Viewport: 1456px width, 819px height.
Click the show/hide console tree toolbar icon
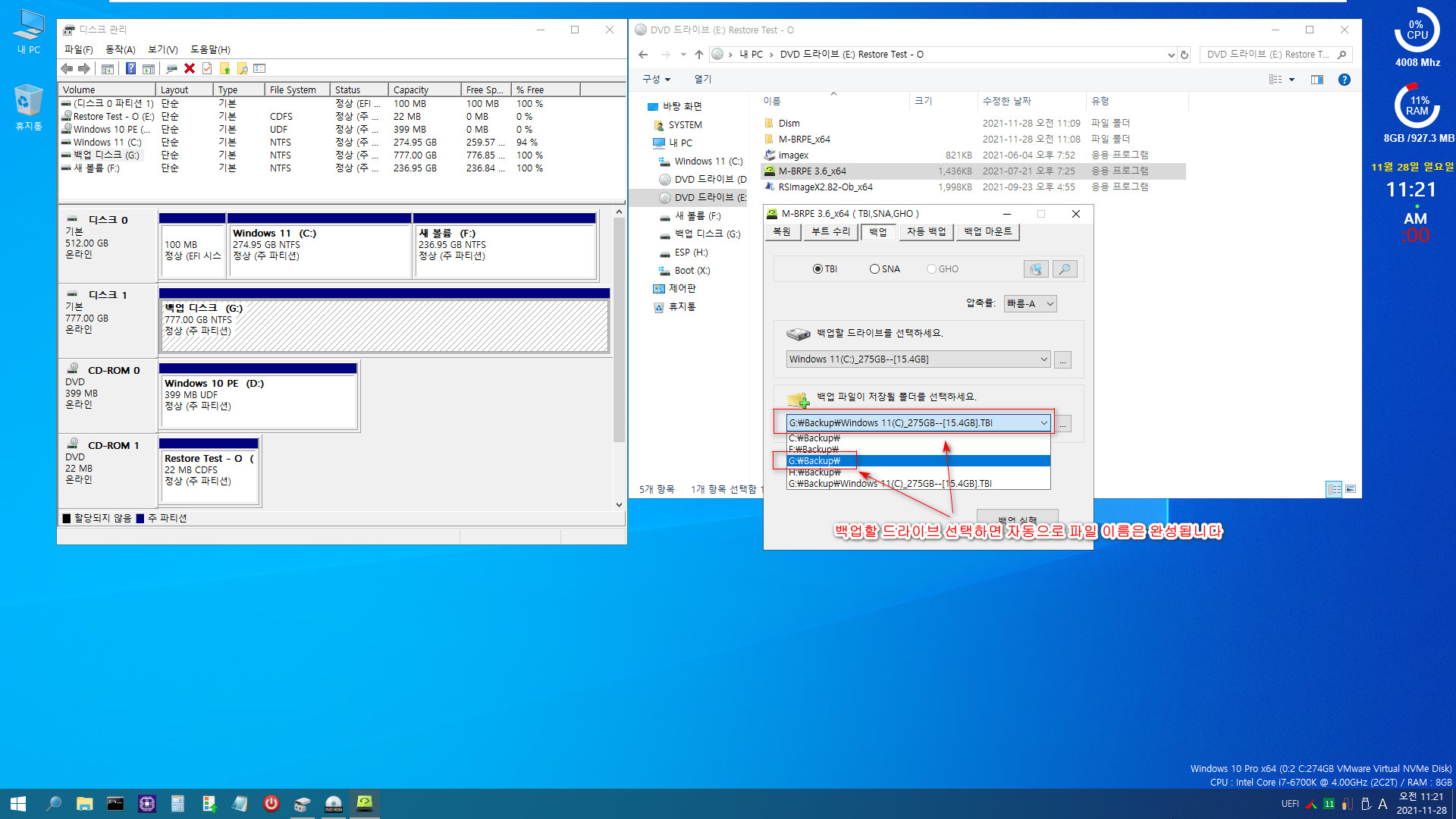pyautogui.click(x=108, y=69)
